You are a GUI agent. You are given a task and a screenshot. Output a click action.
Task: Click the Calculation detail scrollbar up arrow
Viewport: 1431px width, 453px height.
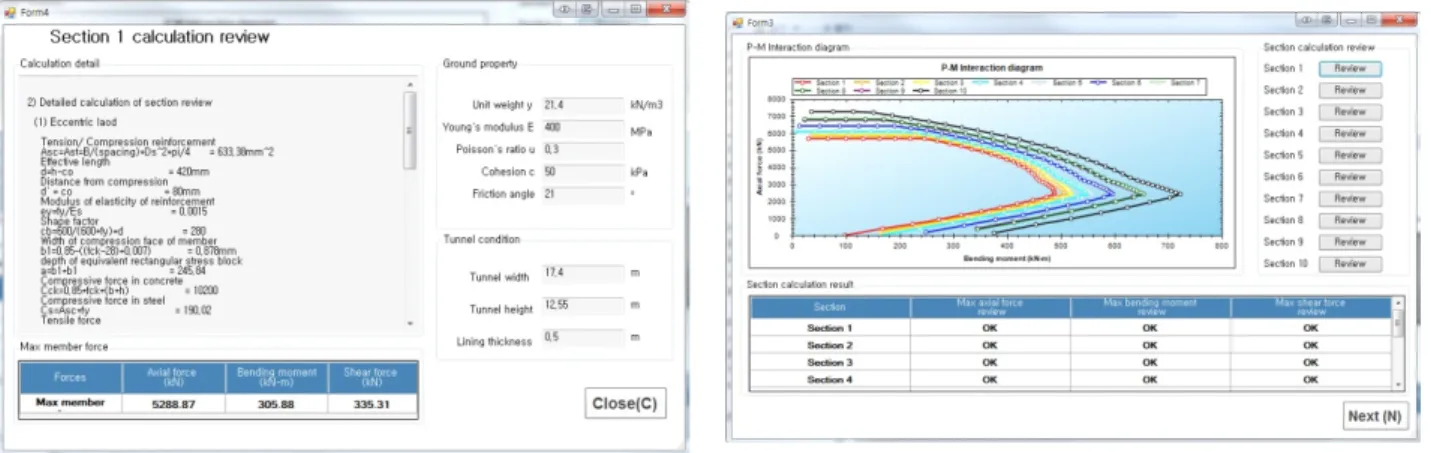[409, 82]
